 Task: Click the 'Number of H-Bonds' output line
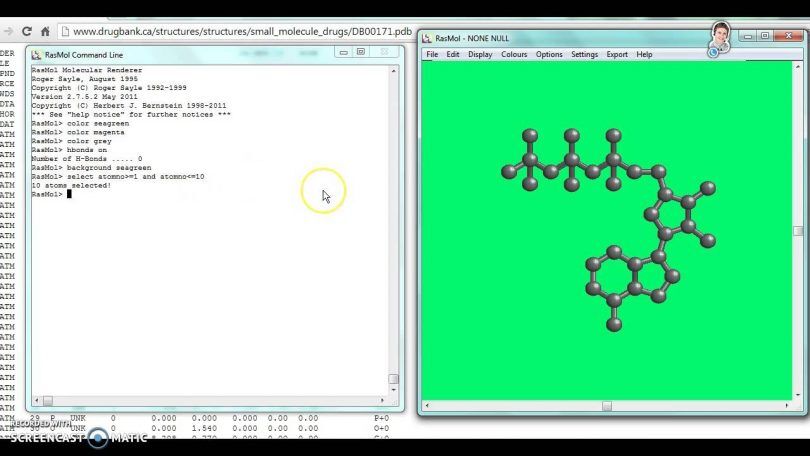tap(87, 159)
